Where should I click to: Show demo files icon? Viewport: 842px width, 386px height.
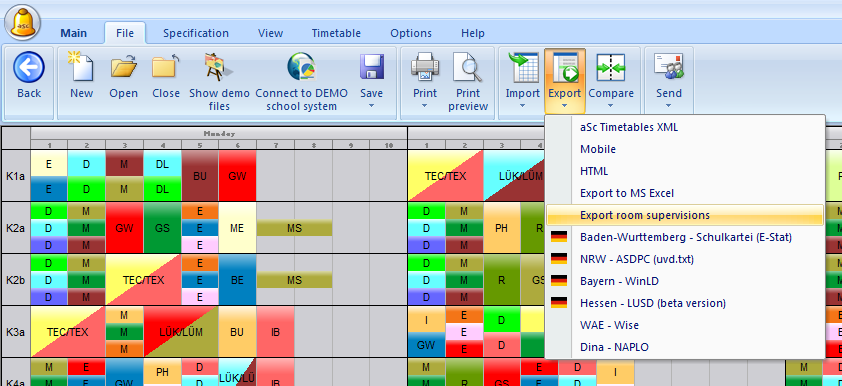click(219, 66)
